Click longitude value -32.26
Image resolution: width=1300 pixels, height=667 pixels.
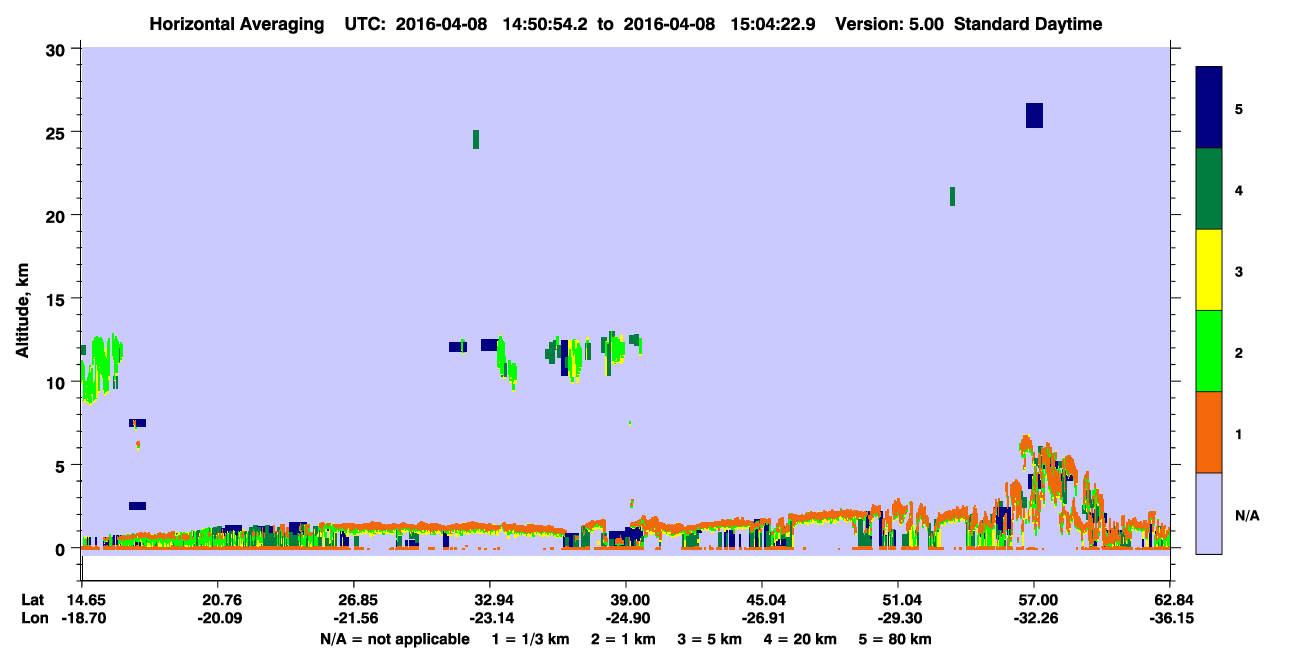click(x=1034, y=619)
